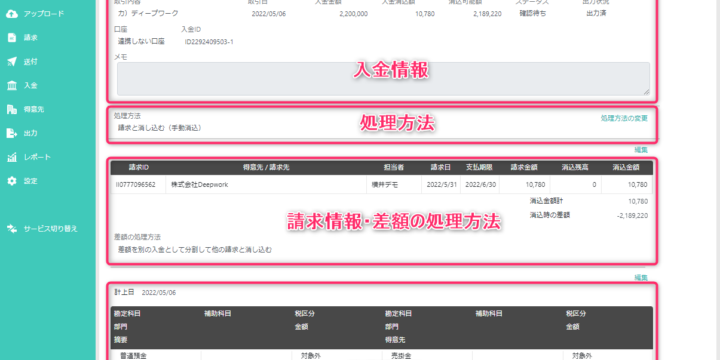Click the 2022/05/06 transaction date value

(269, 14)
